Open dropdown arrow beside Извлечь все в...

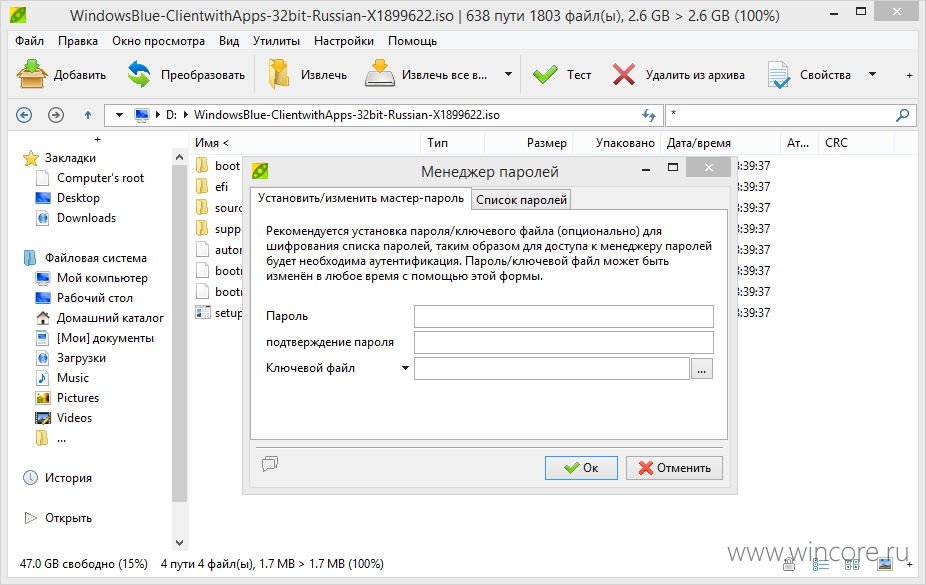pyautogui.click(x=508, y=74)
